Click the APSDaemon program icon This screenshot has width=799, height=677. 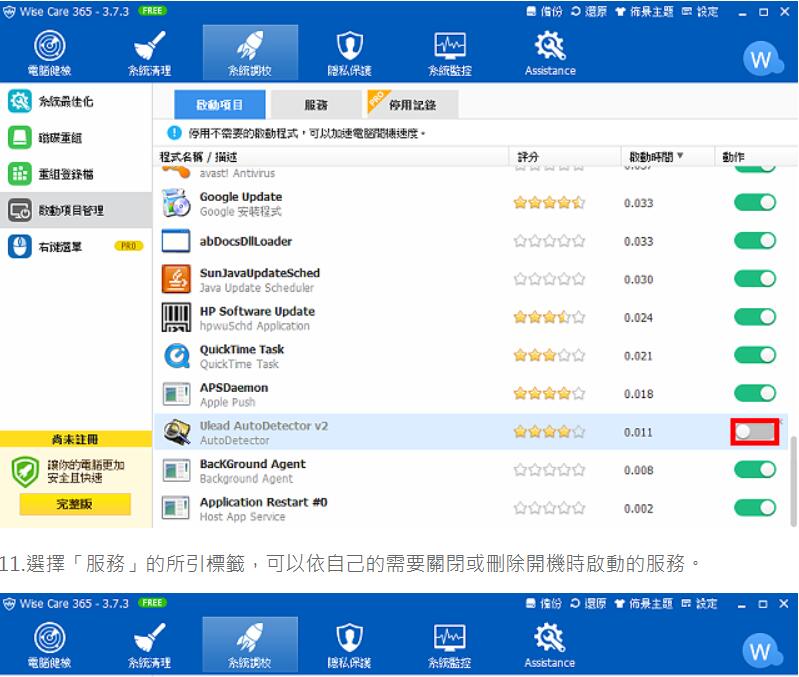tap(176, 394)
